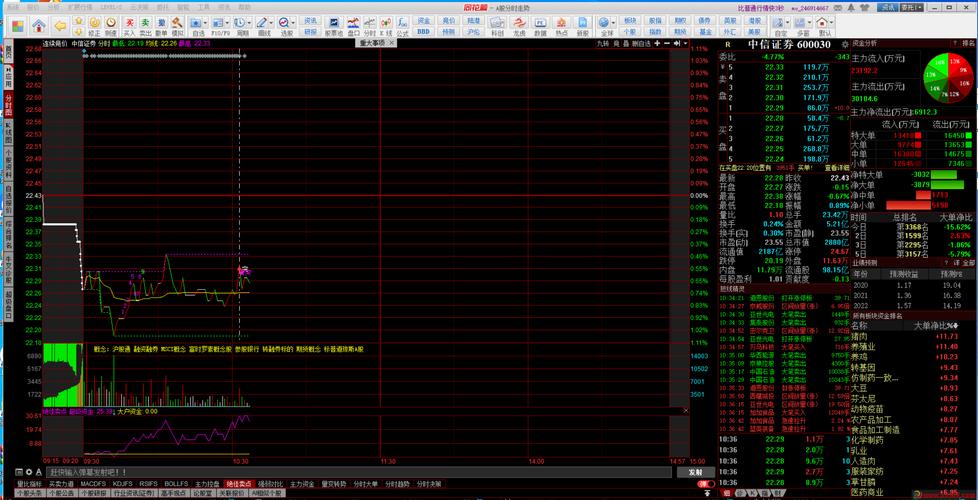Click the 撤单 cancel order icon
This screenshot has height=500, width=978.
(161, 26)
